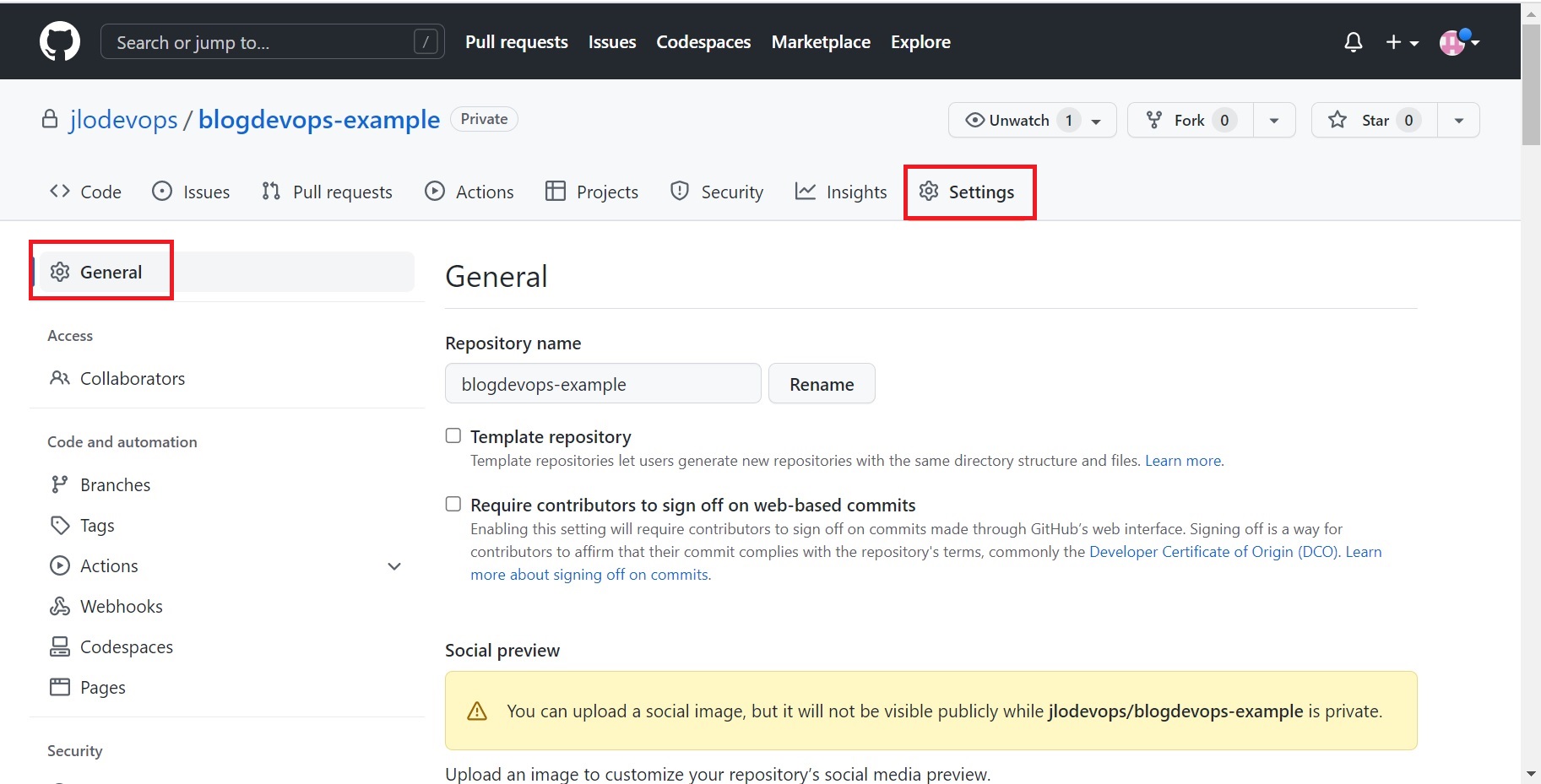Select General in settings sidebar
This screenshot has height=784, width=1541.
pyautogui.click(x=226, y=272)
